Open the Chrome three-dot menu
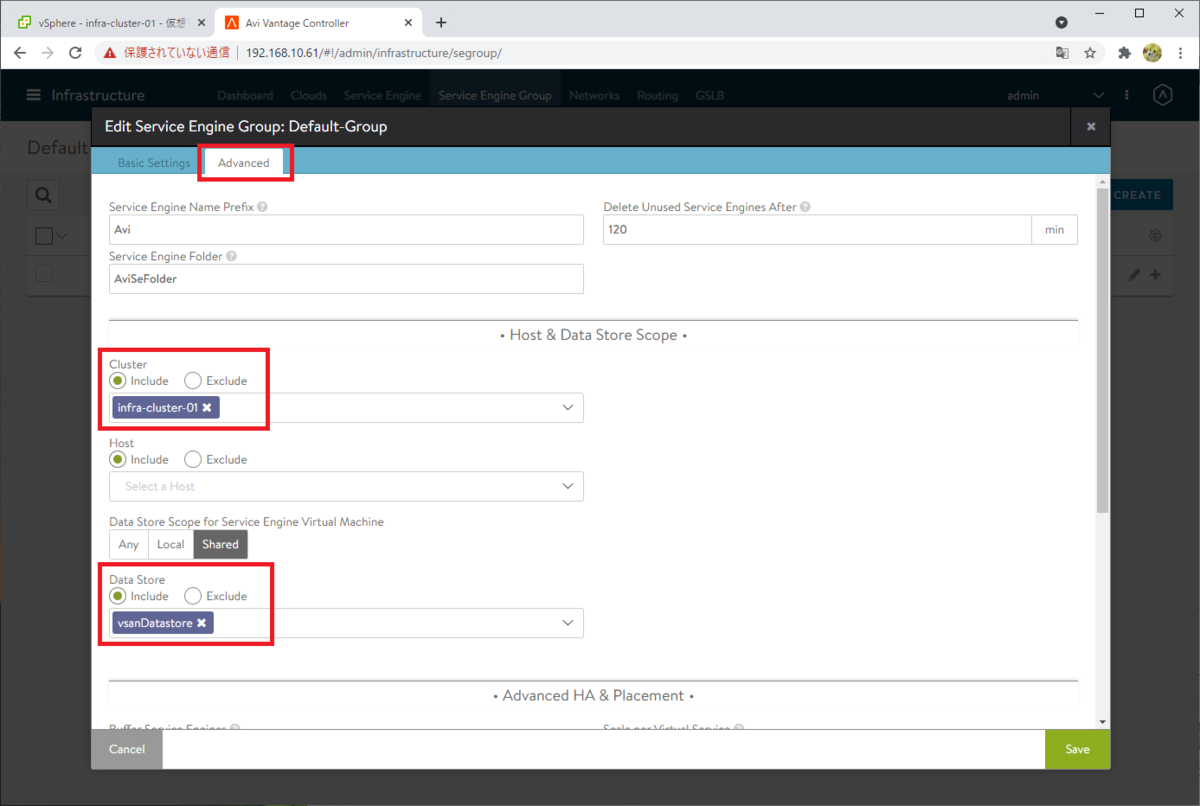The image size is (1200, 806). pos(1180,53)
